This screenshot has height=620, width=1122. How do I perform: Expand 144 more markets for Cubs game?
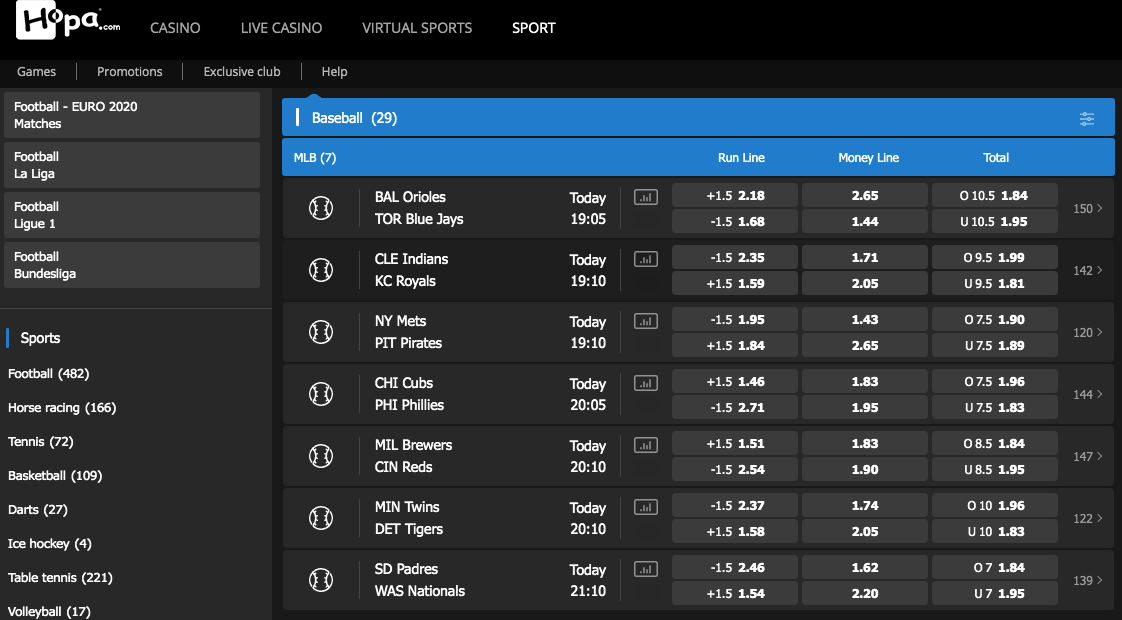coord(1088,394)
